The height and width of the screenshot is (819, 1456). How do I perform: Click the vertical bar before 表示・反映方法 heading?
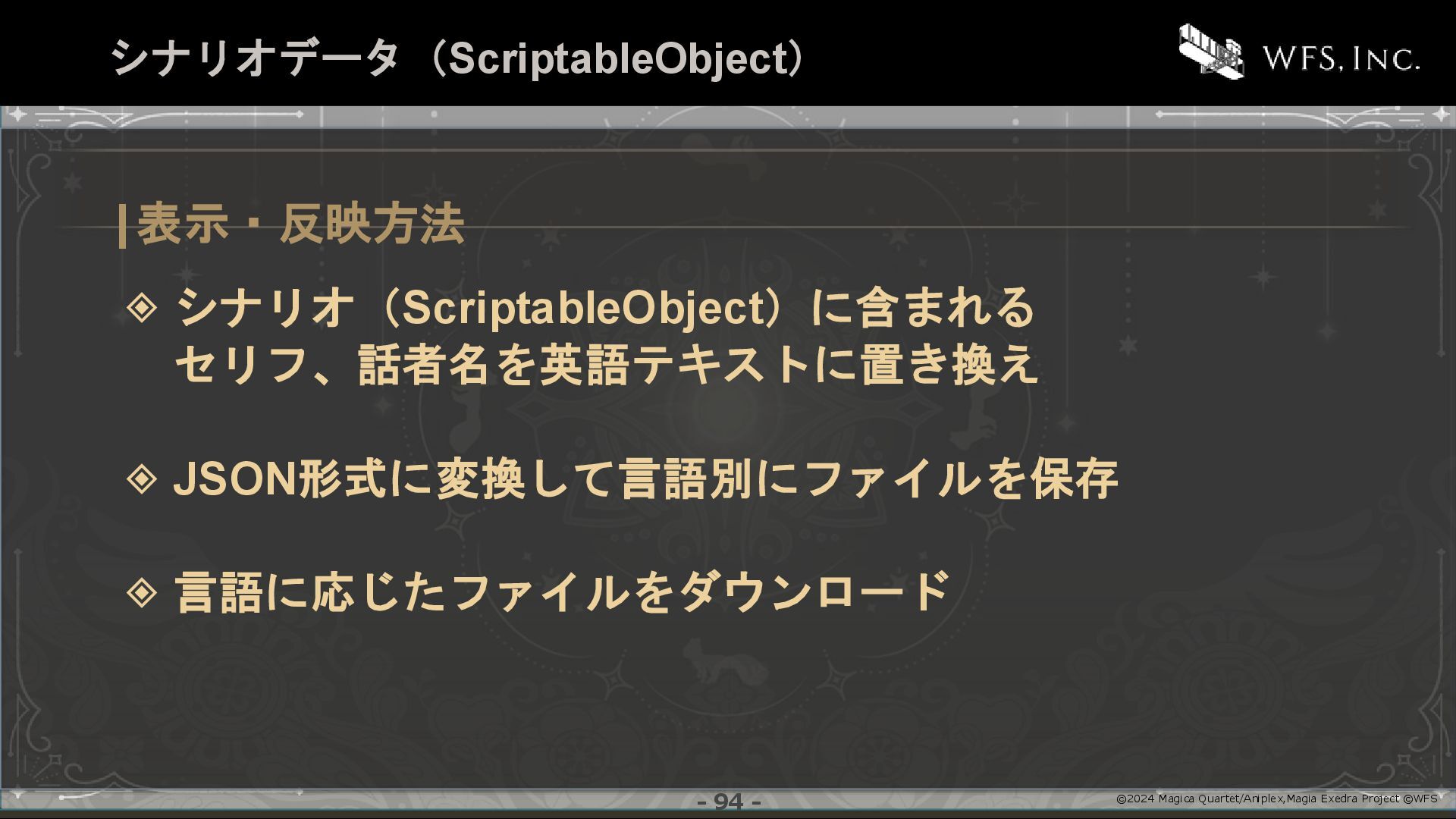pos(123,225)
